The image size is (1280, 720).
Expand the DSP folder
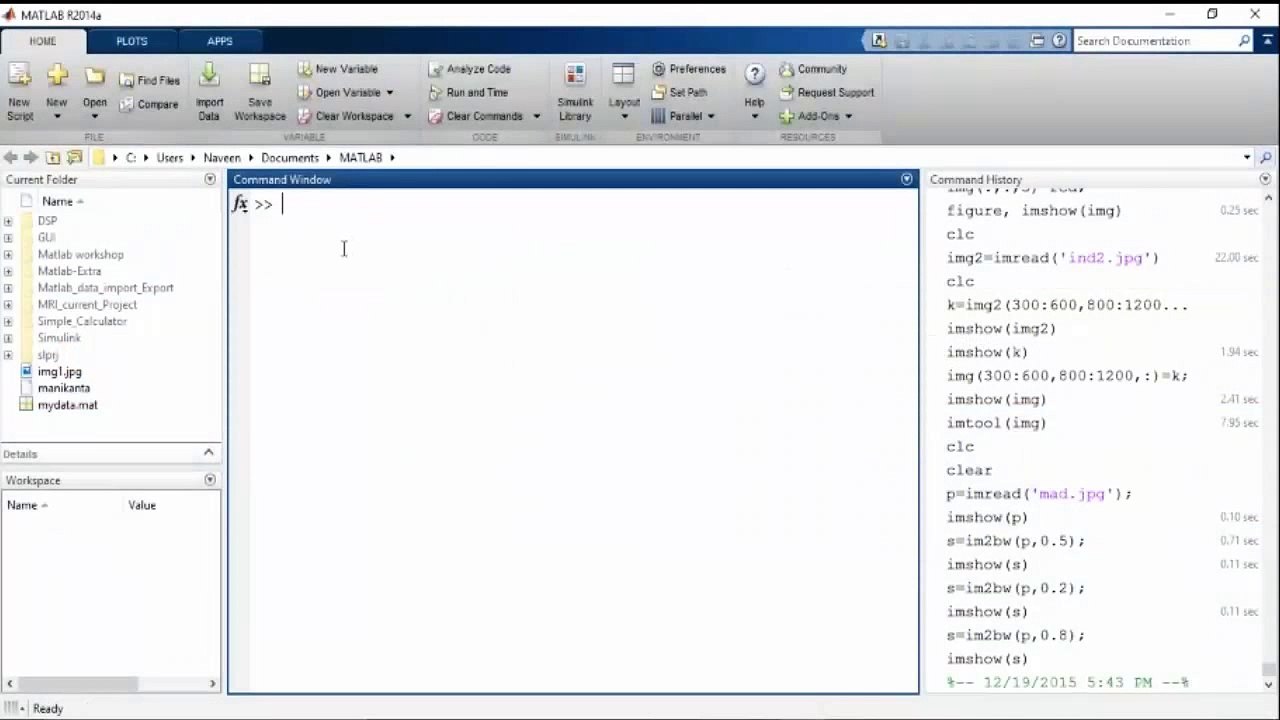pos(8,221)
